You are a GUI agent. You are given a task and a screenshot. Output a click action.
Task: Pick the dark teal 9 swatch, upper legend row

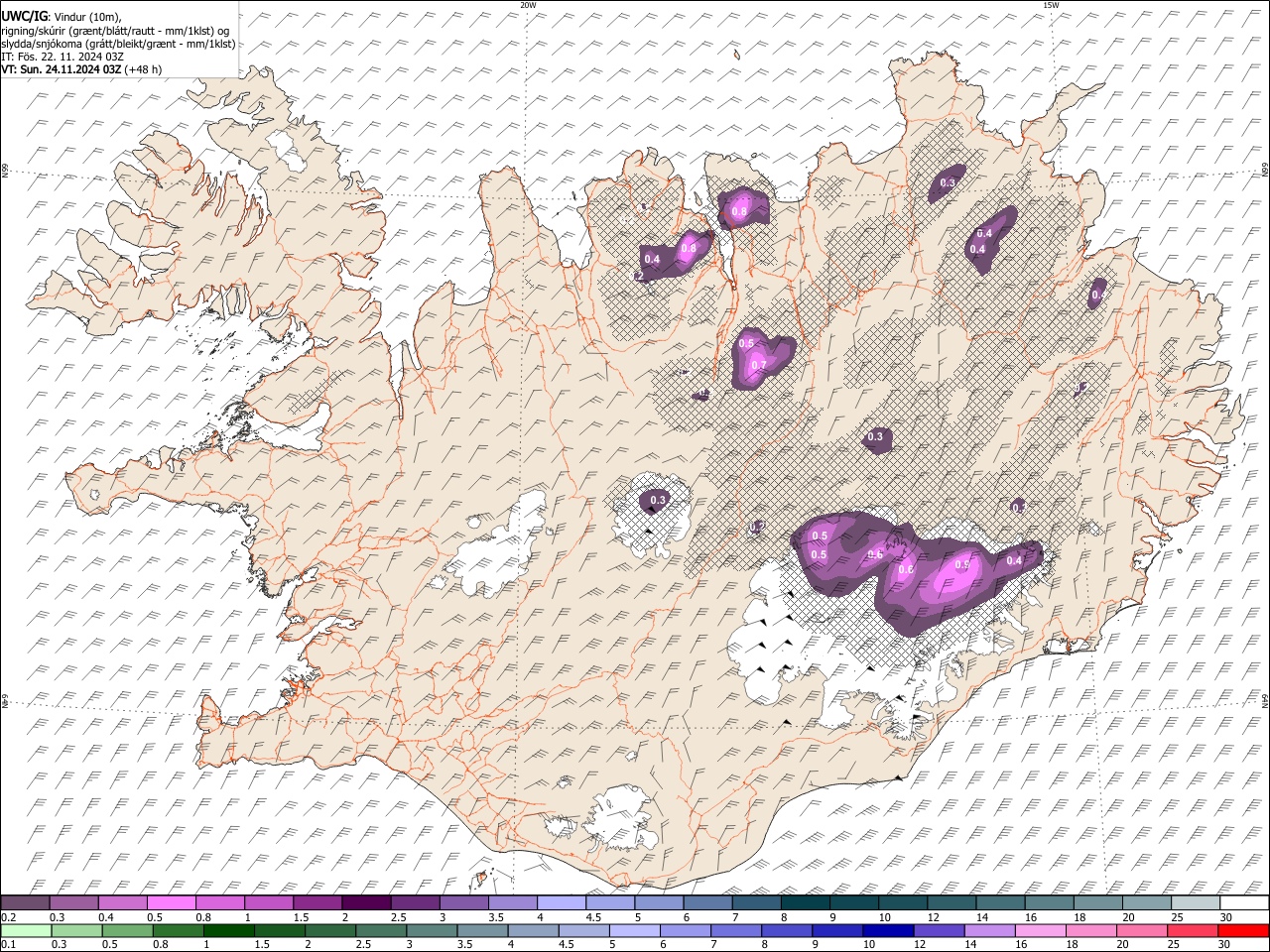pyautogui.click(x=854, y=902)
